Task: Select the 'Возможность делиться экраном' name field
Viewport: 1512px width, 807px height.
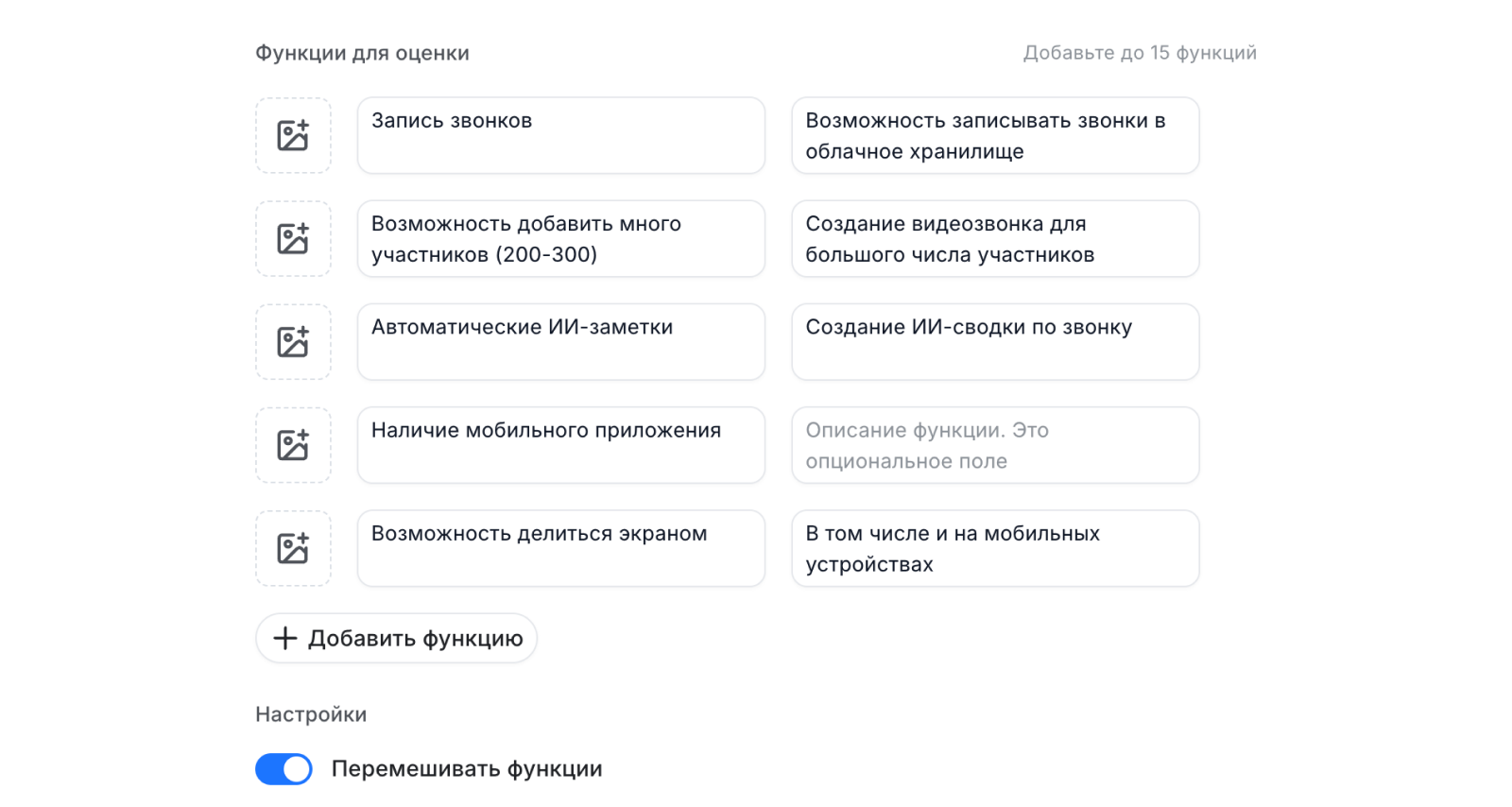Action: (560, 548)
